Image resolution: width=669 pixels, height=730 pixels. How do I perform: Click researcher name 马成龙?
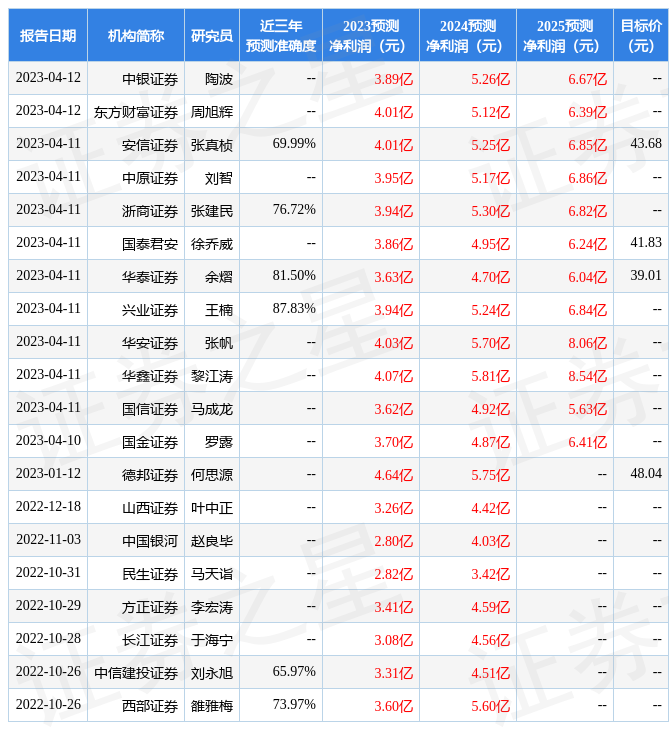212,409
